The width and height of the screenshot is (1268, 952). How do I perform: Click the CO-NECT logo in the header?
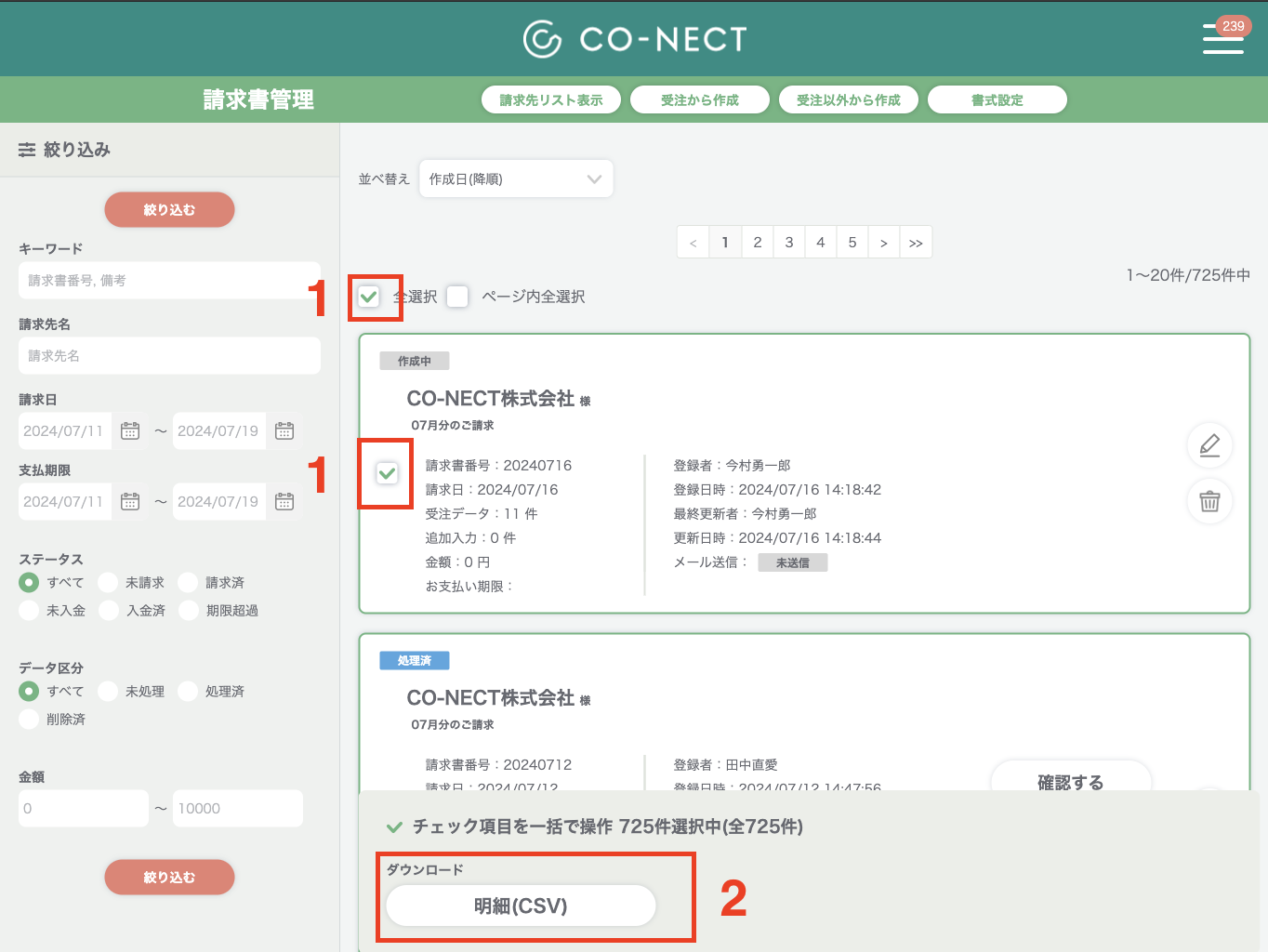tap(635, 39)
